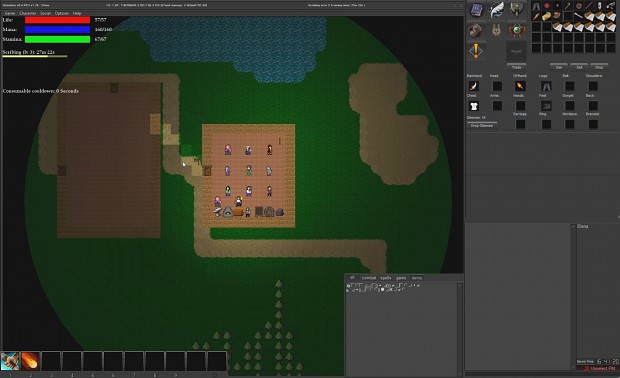
Task: Switch to the gains chat tab
Action: pyautogui.click(x=401, y=278)
